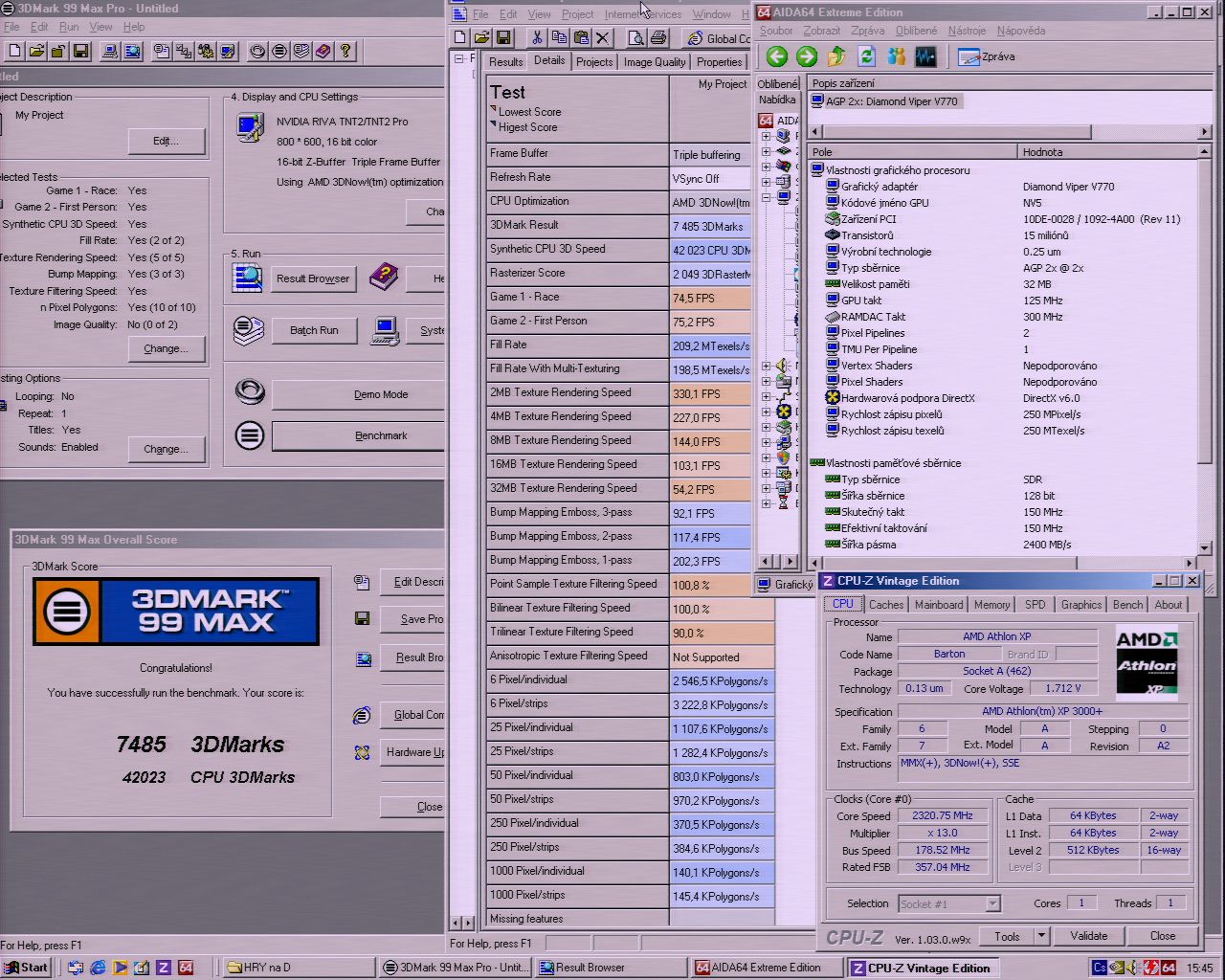Click the Printer icon in Result Browser toolbar

tap(658, 37)
